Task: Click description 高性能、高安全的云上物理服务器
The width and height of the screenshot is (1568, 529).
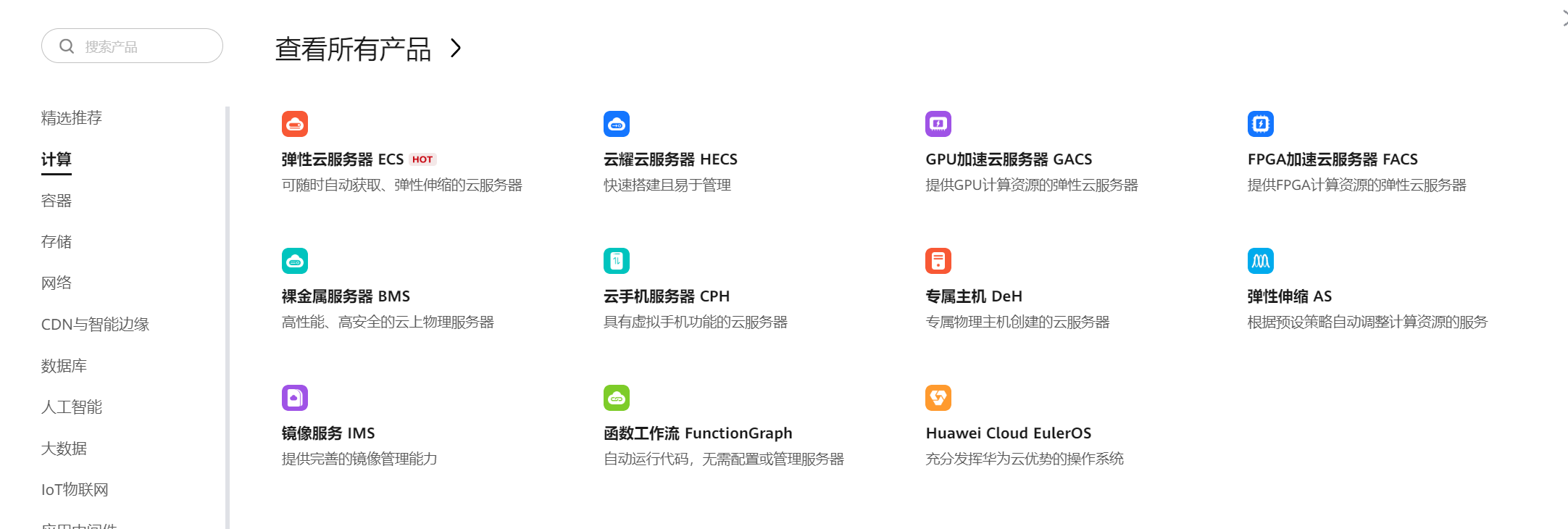Action: (x=388, y=322)
